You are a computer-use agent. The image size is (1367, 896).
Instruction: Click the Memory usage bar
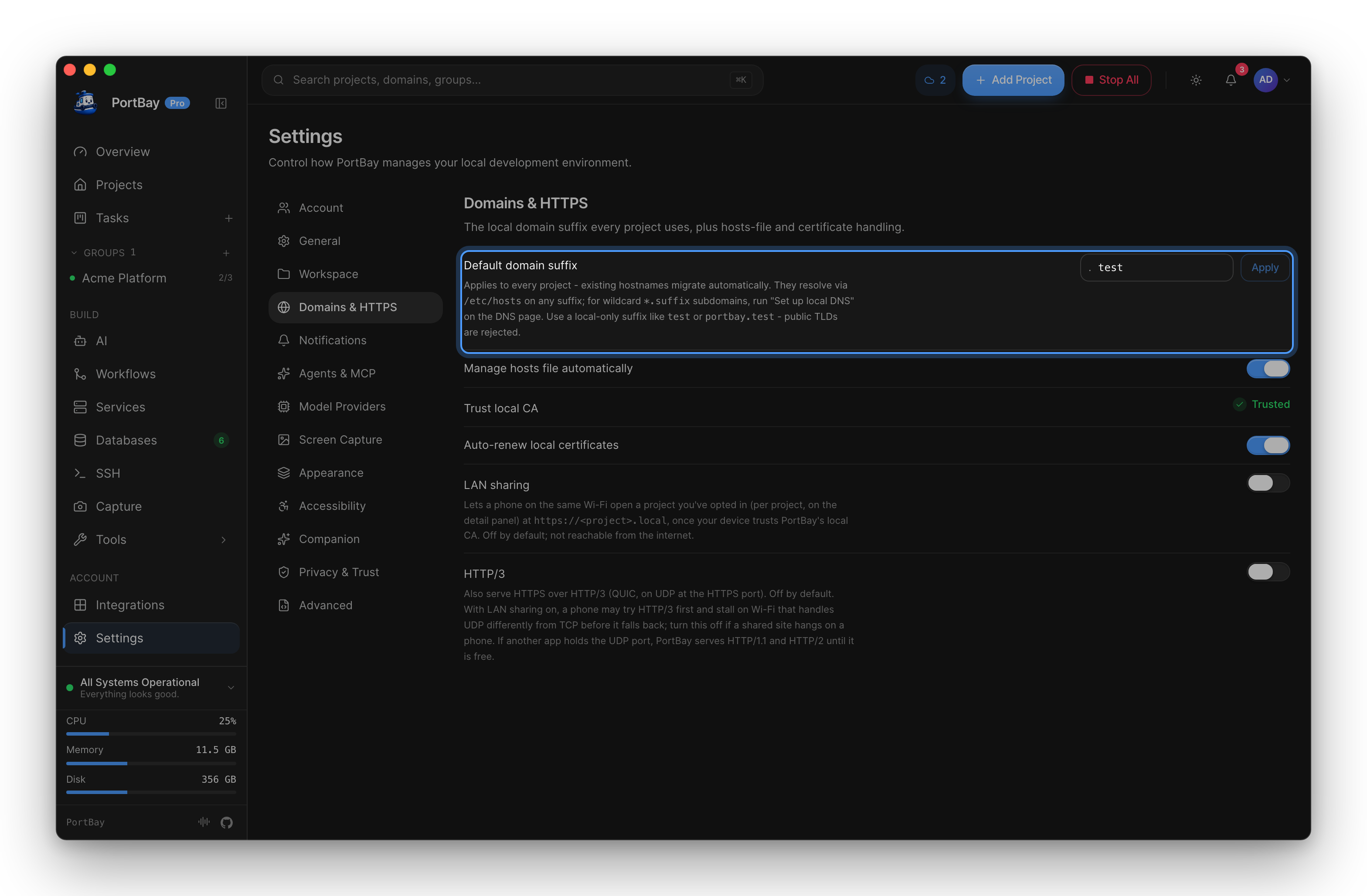(151, 764)
